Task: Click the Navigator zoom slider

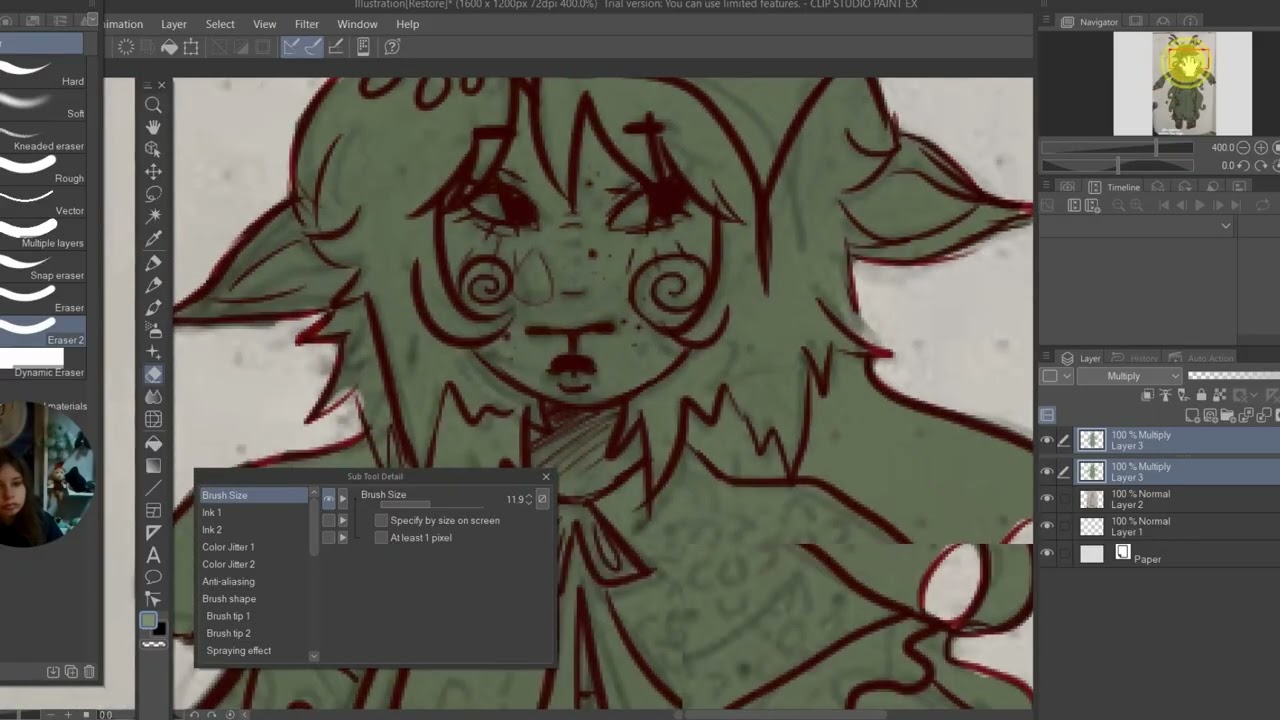Action: point(1118,148)
